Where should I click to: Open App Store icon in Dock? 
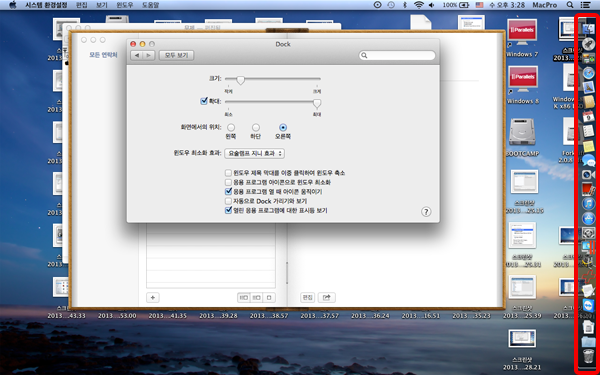pyautogui.click(x=589, y=218)
